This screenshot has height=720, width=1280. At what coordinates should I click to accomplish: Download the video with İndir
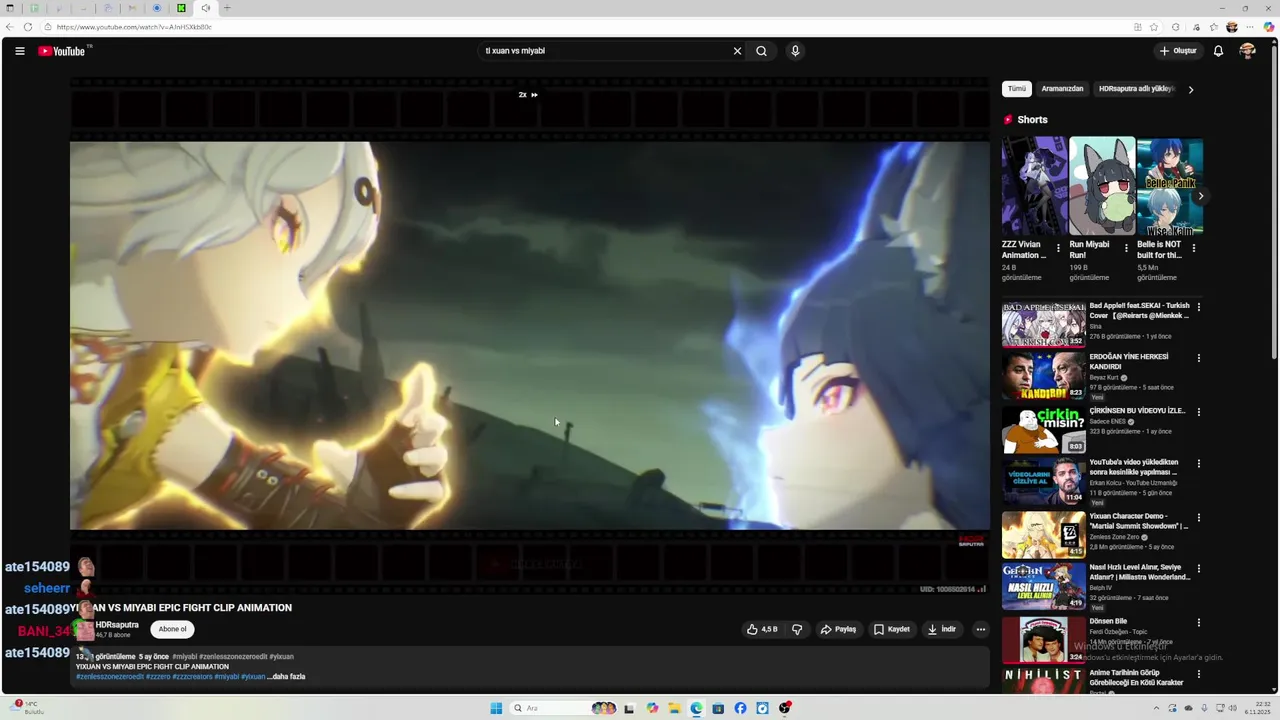coord(943,629)
